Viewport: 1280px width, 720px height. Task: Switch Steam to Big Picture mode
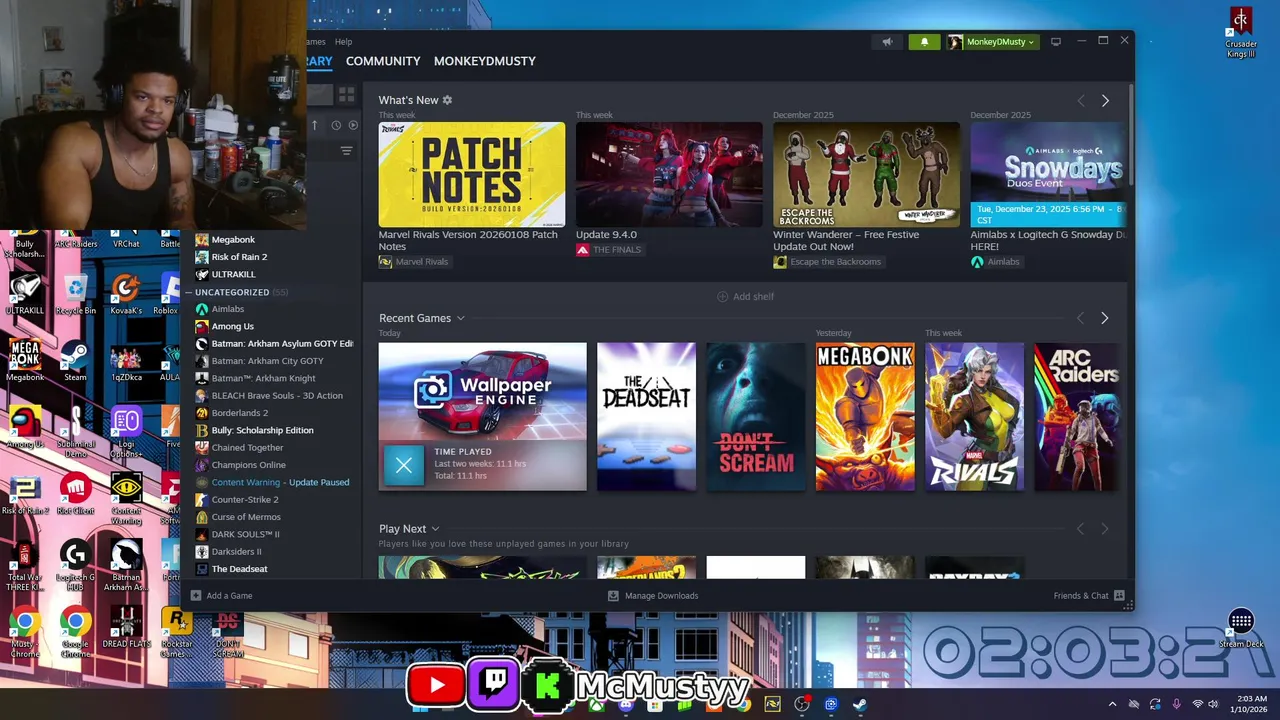click(x=1055, y=42)
